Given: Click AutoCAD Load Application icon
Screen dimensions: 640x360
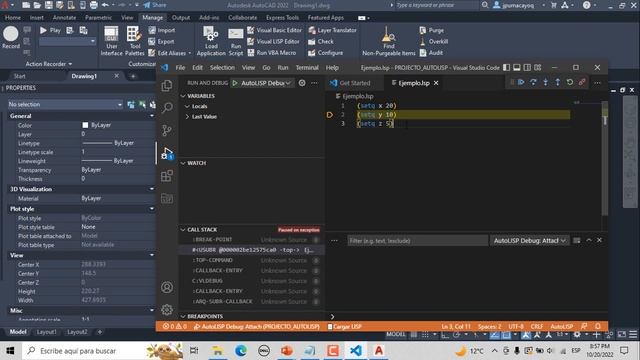Looking at the screenshot, I should click(x=211, y=41).
